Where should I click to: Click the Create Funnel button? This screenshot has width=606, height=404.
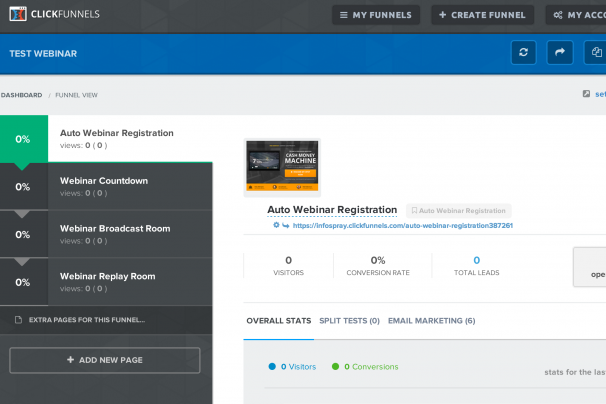(x=482, y=15)
